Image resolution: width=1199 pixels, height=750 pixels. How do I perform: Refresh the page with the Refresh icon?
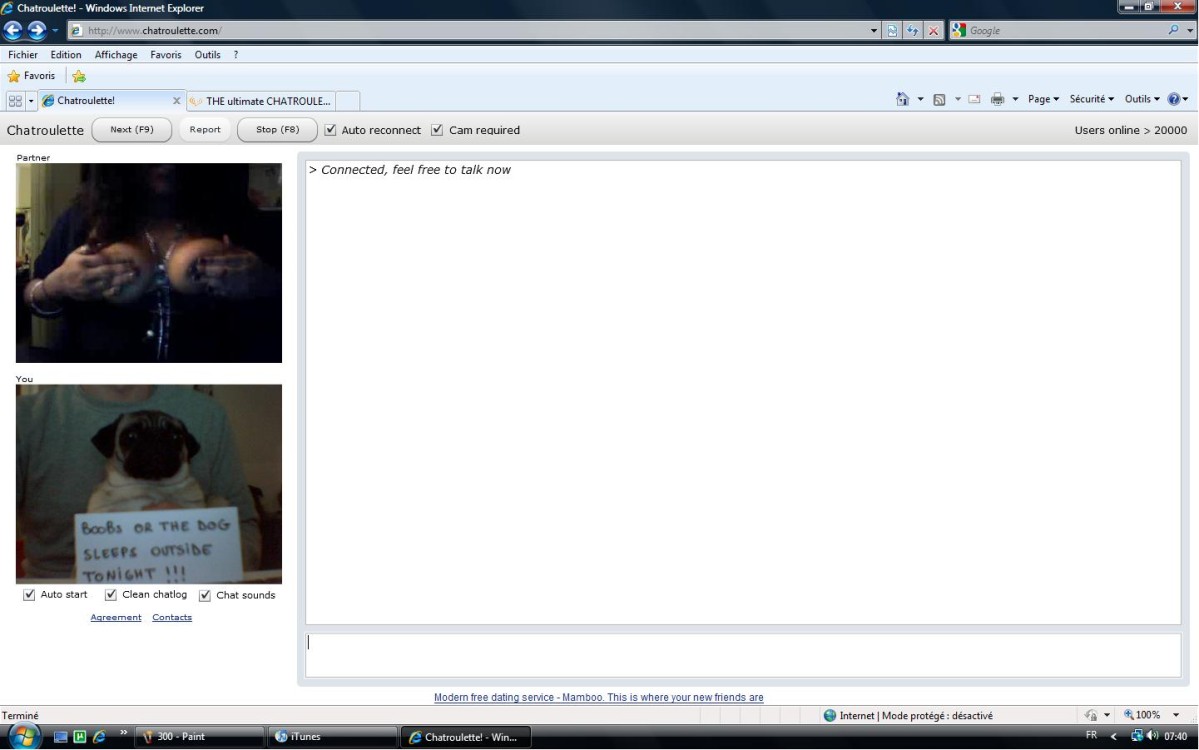point(912,31)
